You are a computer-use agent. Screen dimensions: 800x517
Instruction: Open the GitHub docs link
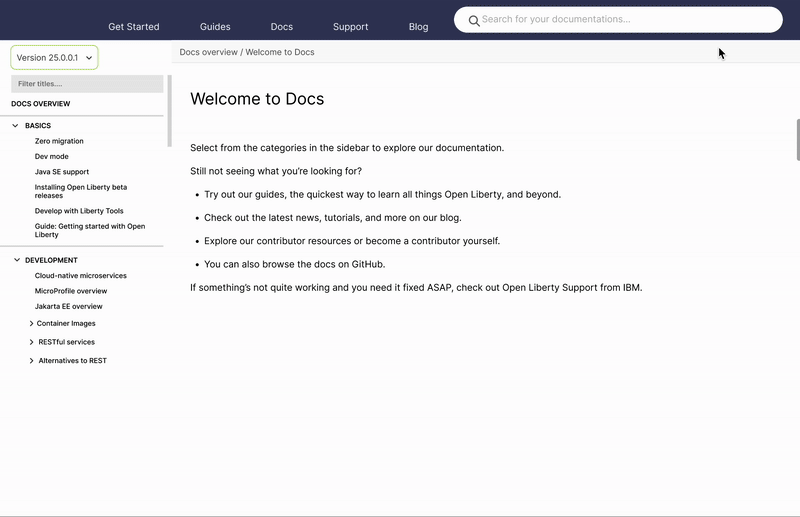pyautogui.click(x=367, y=264)
